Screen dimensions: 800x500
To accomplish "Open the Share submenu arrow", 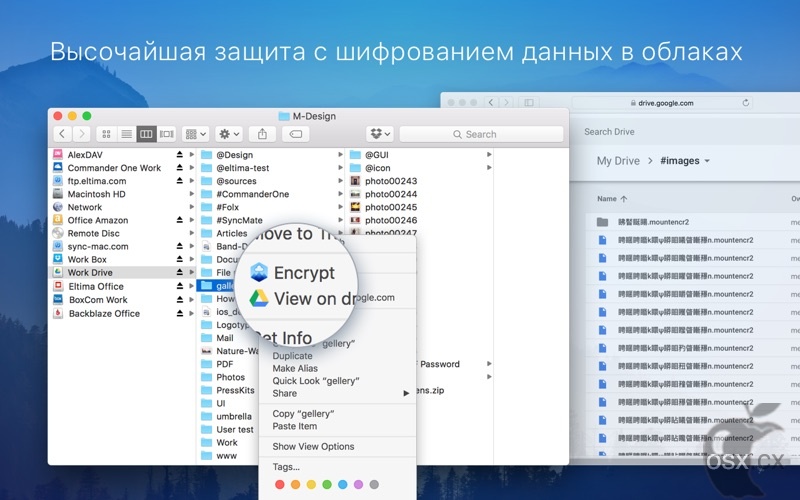I will coord(406,393).
